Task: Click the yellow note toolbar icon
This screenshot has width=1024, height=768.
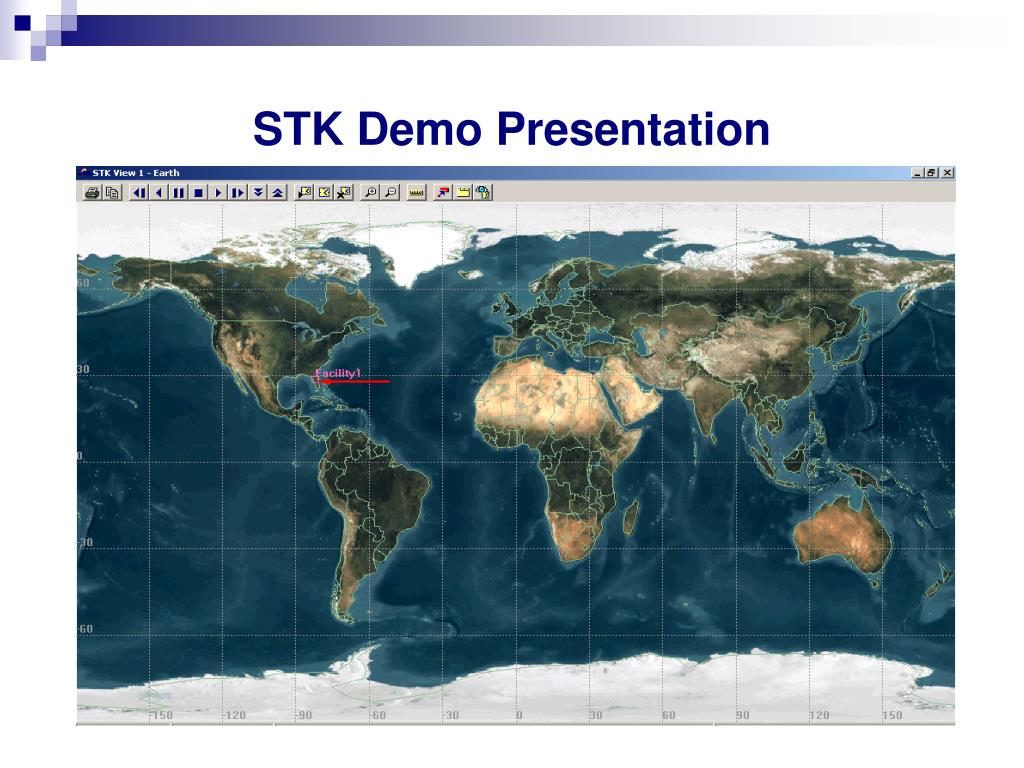Action: click(x=463, y=193)
